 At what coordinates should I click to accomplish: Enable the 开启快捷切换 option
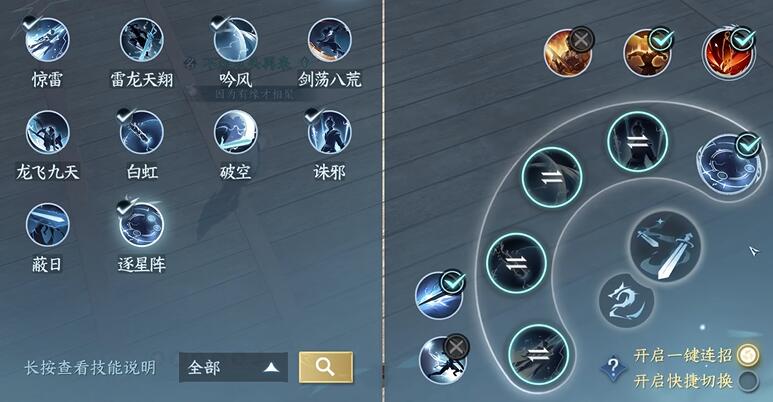[x=748, y=381]
